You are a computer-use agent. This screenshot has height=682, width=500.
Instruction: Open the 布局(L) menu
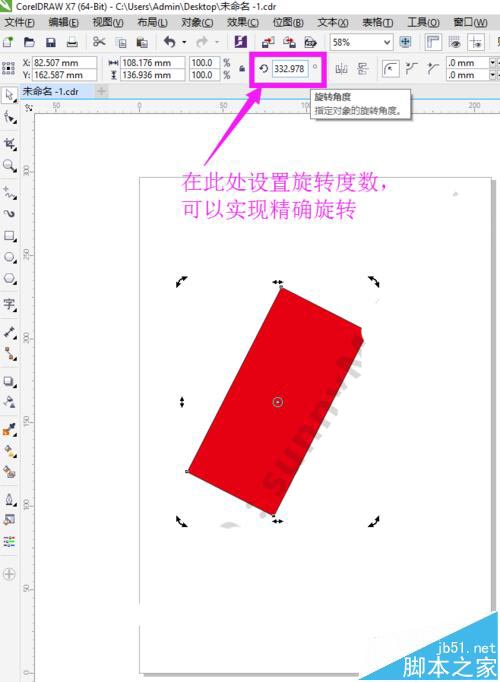point(152,22)
